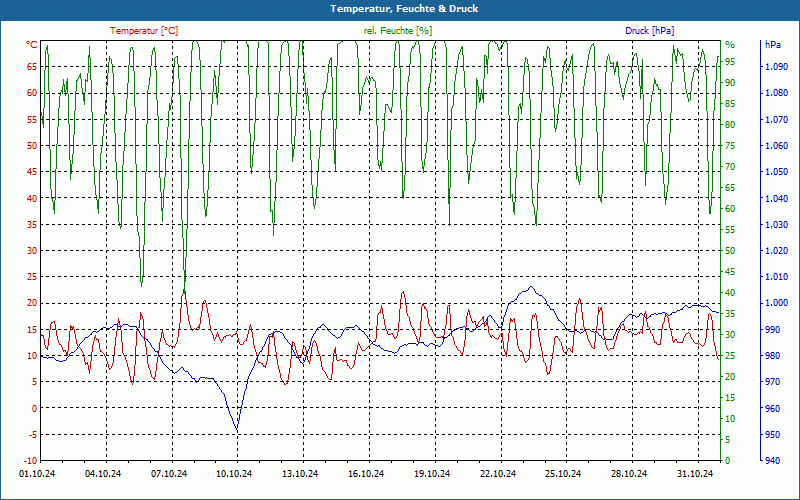Click the temperature axis value '65'
This screenshot has height=500, width=800.
coord(32,66)
